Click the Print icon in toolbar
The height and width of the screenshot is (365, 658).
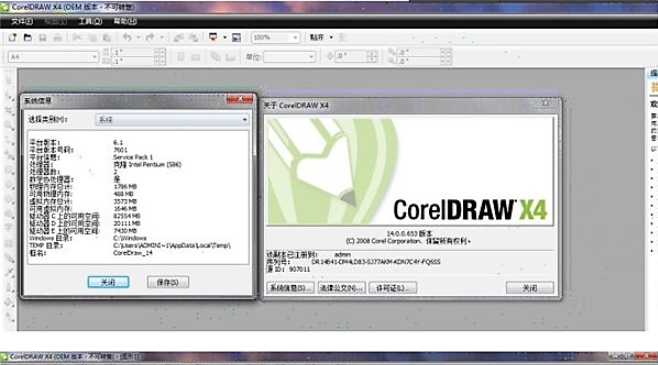tap(57, 38)
